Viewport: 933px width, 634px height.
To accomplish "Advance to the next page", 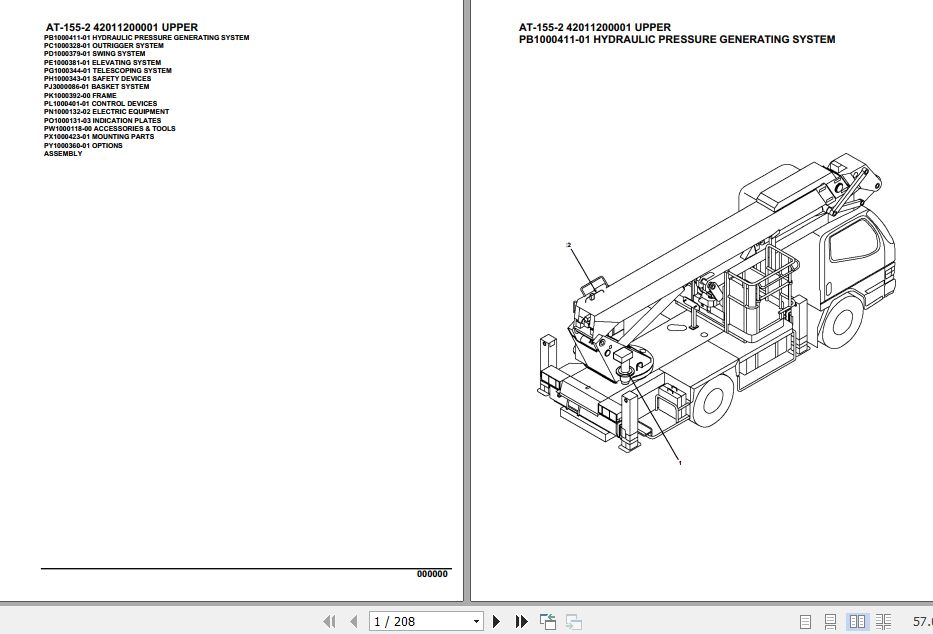I will tap(495, 621).
